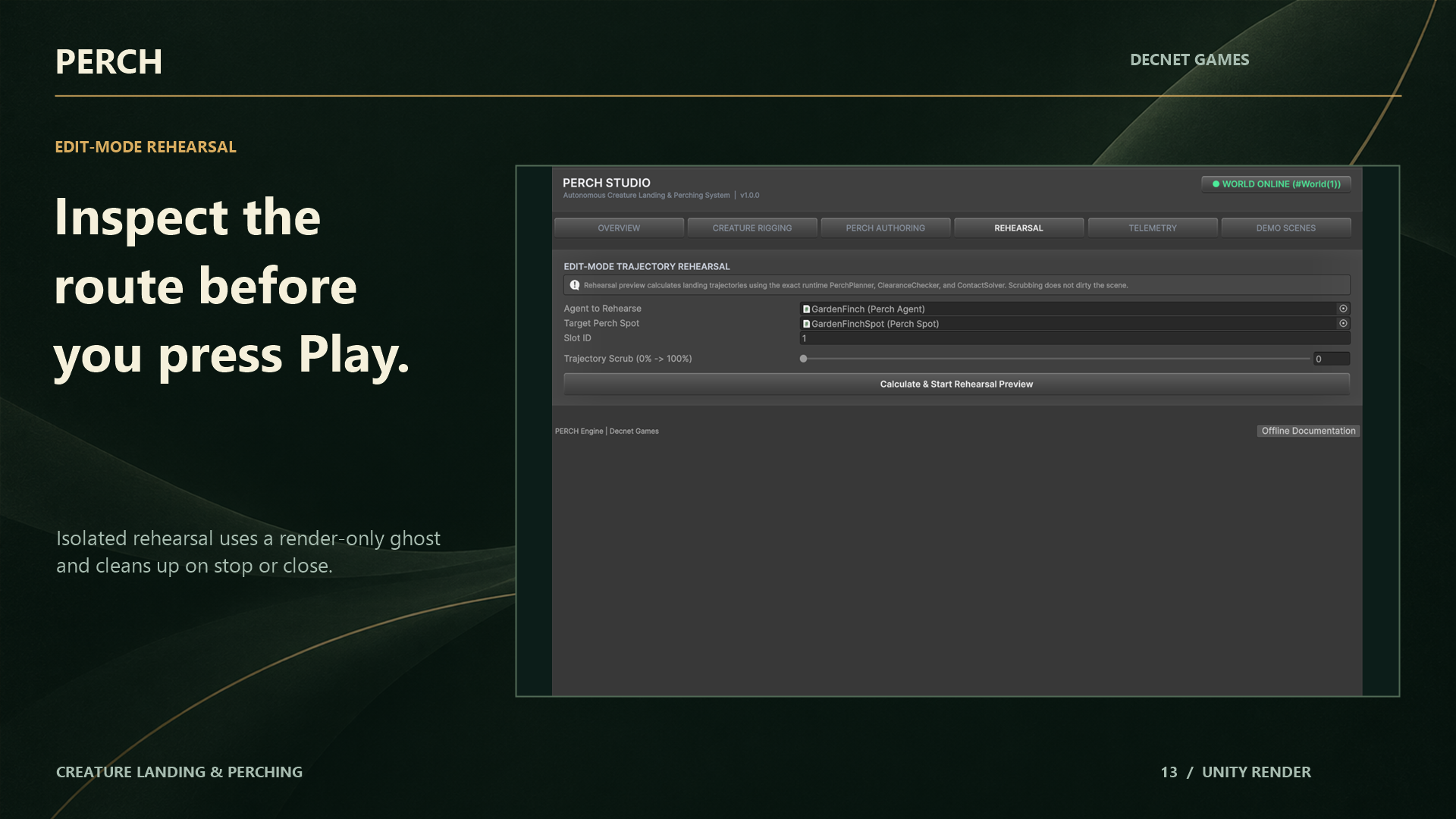Open object picker for Target Perch Spot
Image resolution: width=1456 pixels, height=819 pixels.
coord(1343,323)
